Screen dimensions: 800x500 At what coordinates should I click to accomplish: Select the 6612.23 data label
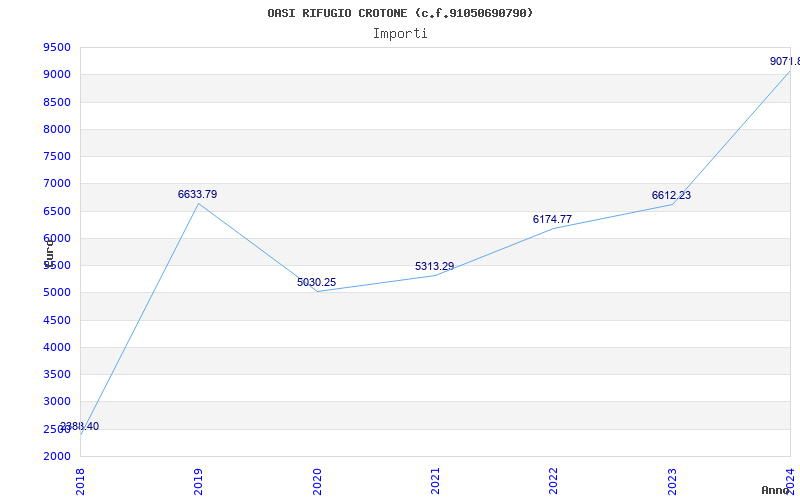pos(671,195)
